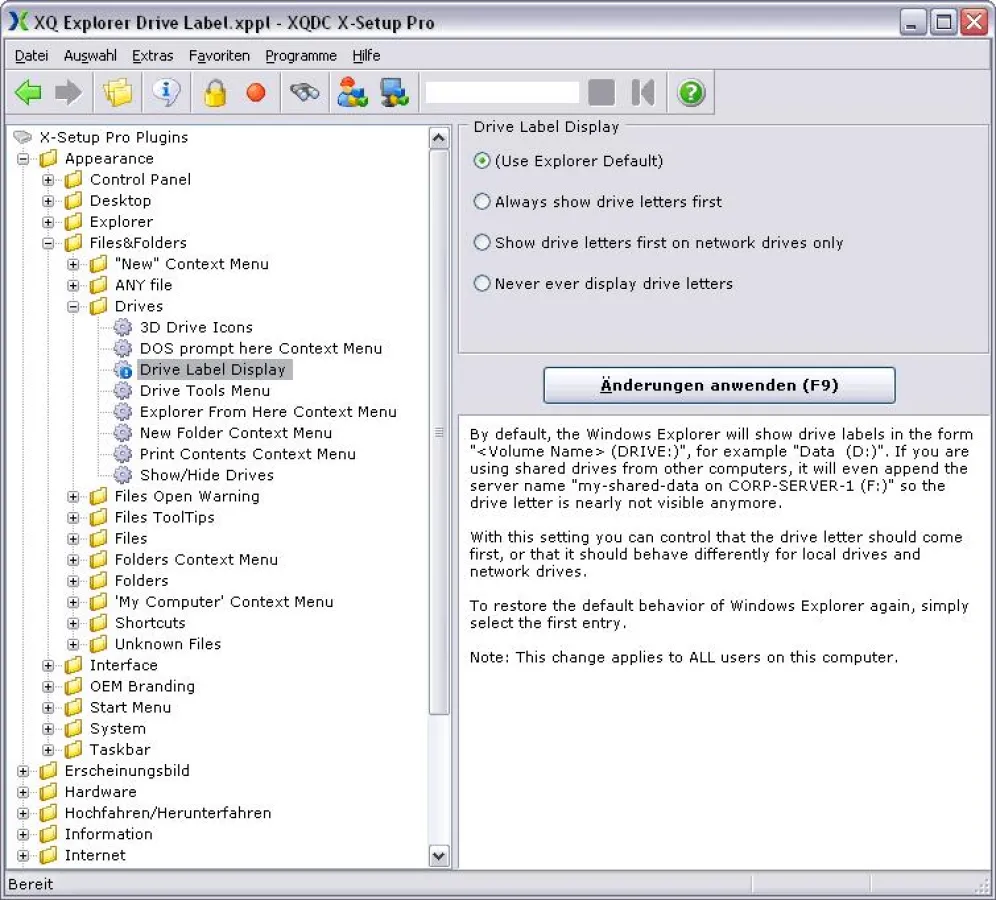
Task: Click the green back arrow in toolbar
Action: (29, 93)
